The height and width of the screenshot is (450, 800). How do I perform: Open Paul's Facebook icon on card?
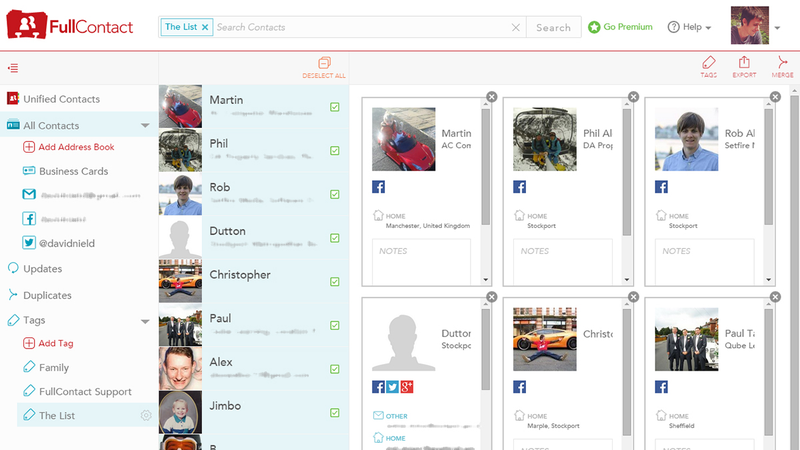click(661, 387)
